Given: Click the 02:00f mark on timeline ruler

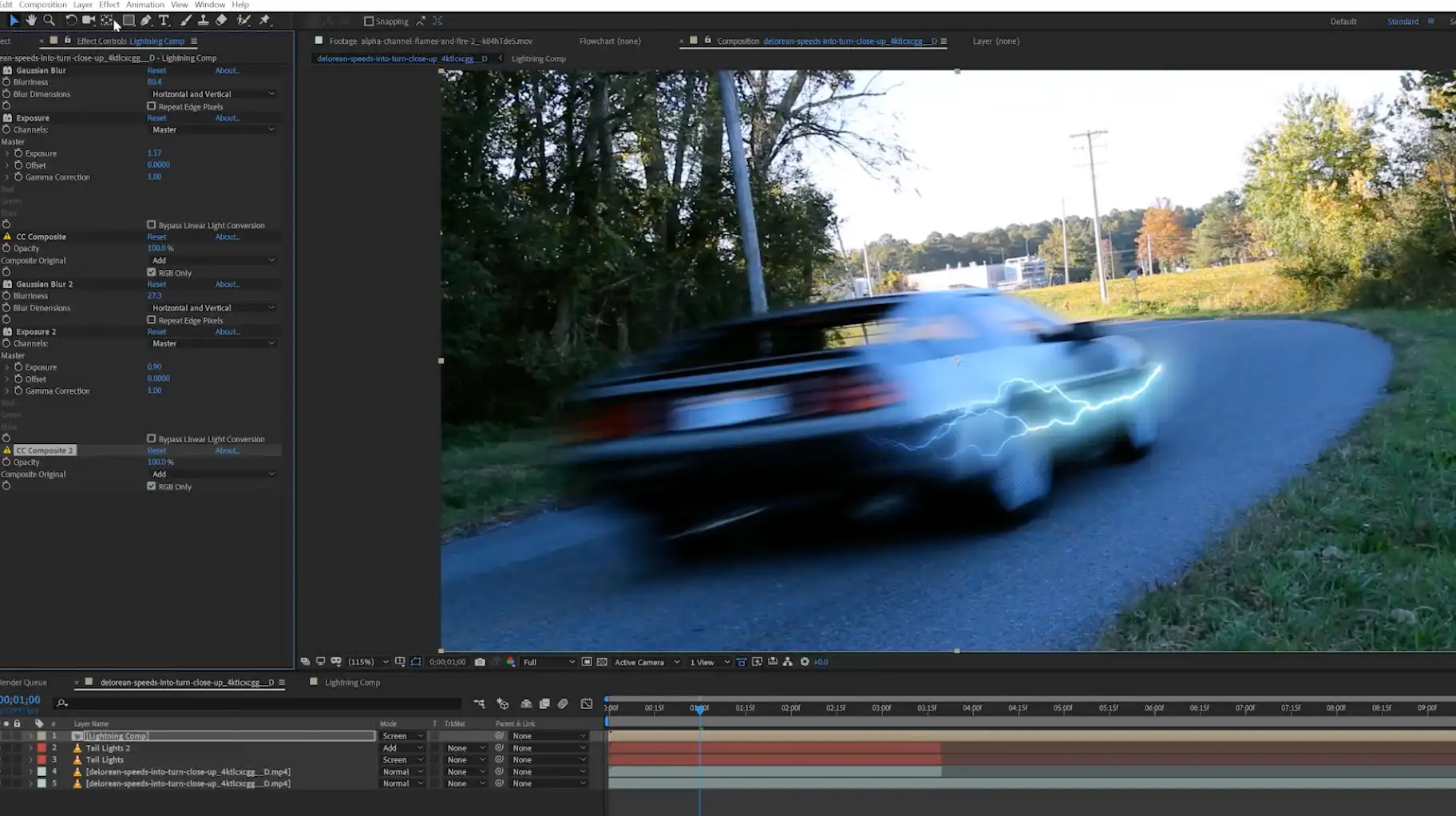Looking at the screenshot, I should pyautogui.click(x=790, y=708).
